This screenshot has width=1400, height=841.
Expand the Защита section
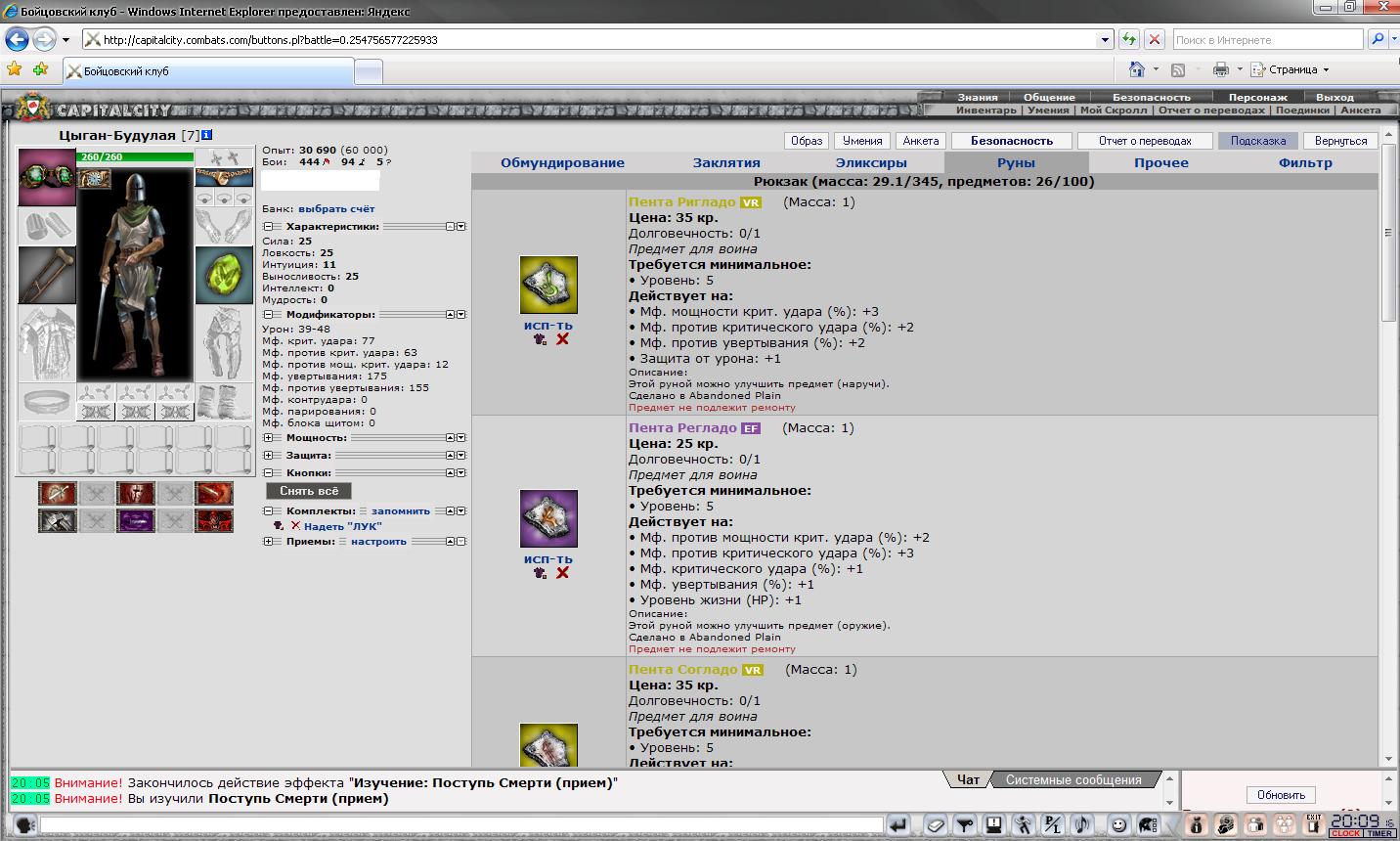pyautogui.click(x=268, y=456)
